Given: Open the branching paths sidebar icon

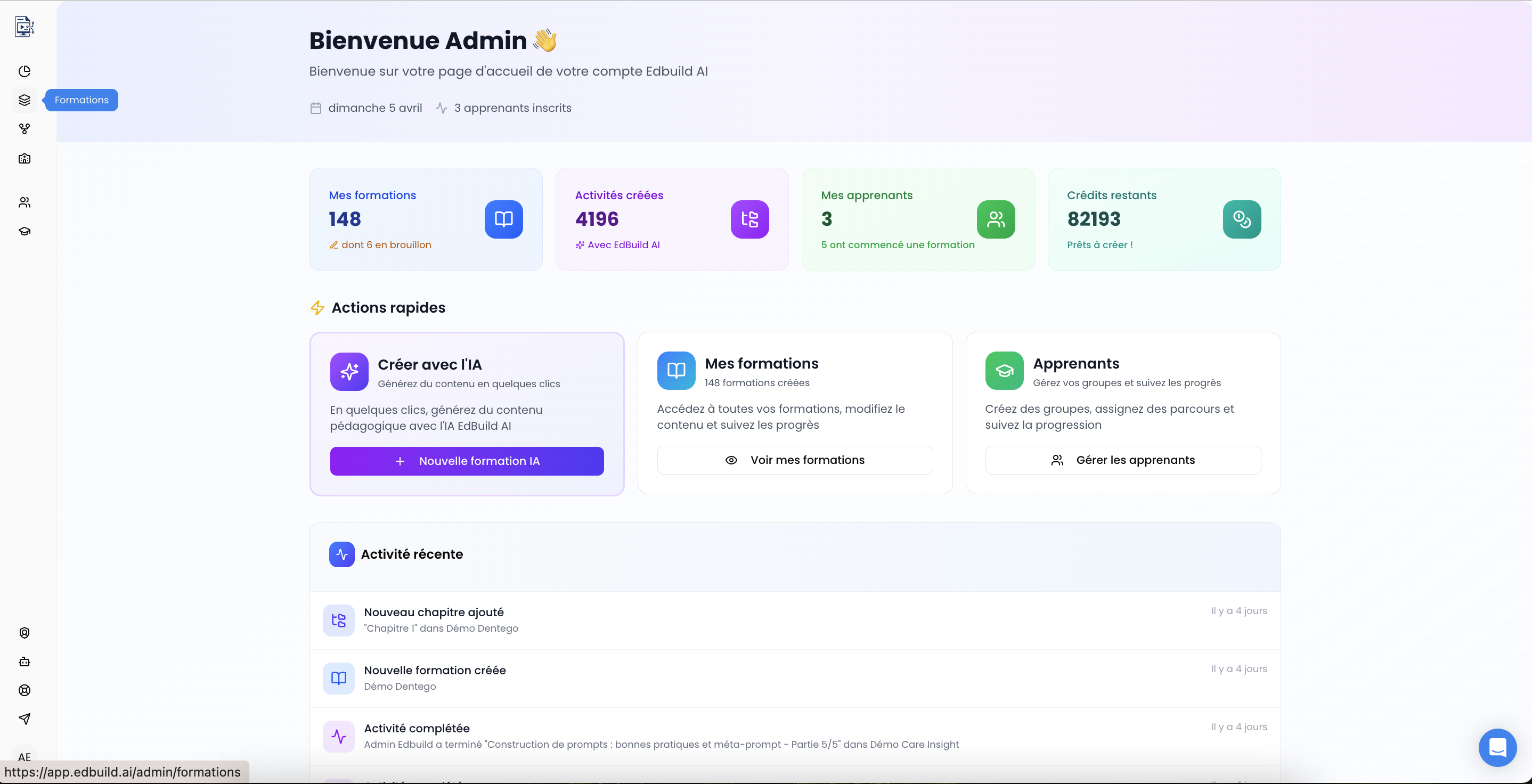Looking at the screenshot, I should (25, 129).
